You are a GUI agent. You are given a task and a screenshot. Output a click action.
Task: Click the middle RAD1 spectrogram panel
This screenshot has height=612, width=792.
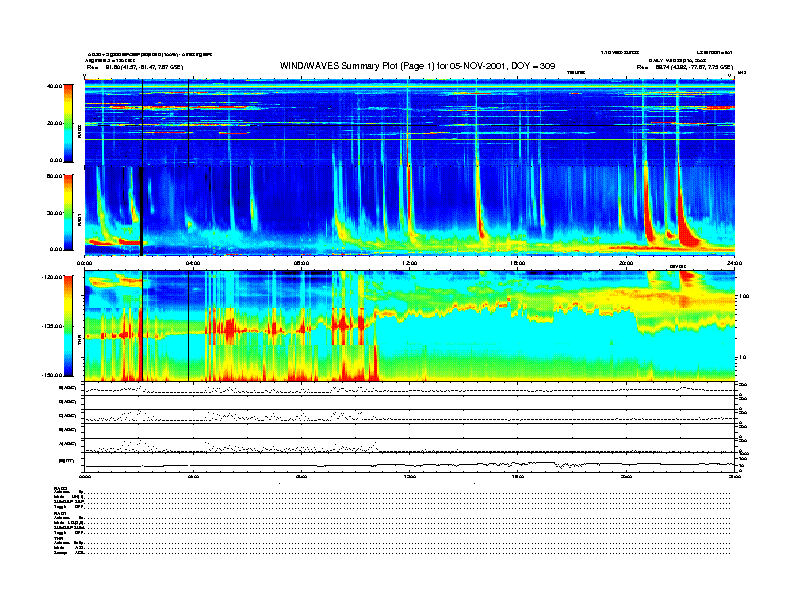point(410,211)
